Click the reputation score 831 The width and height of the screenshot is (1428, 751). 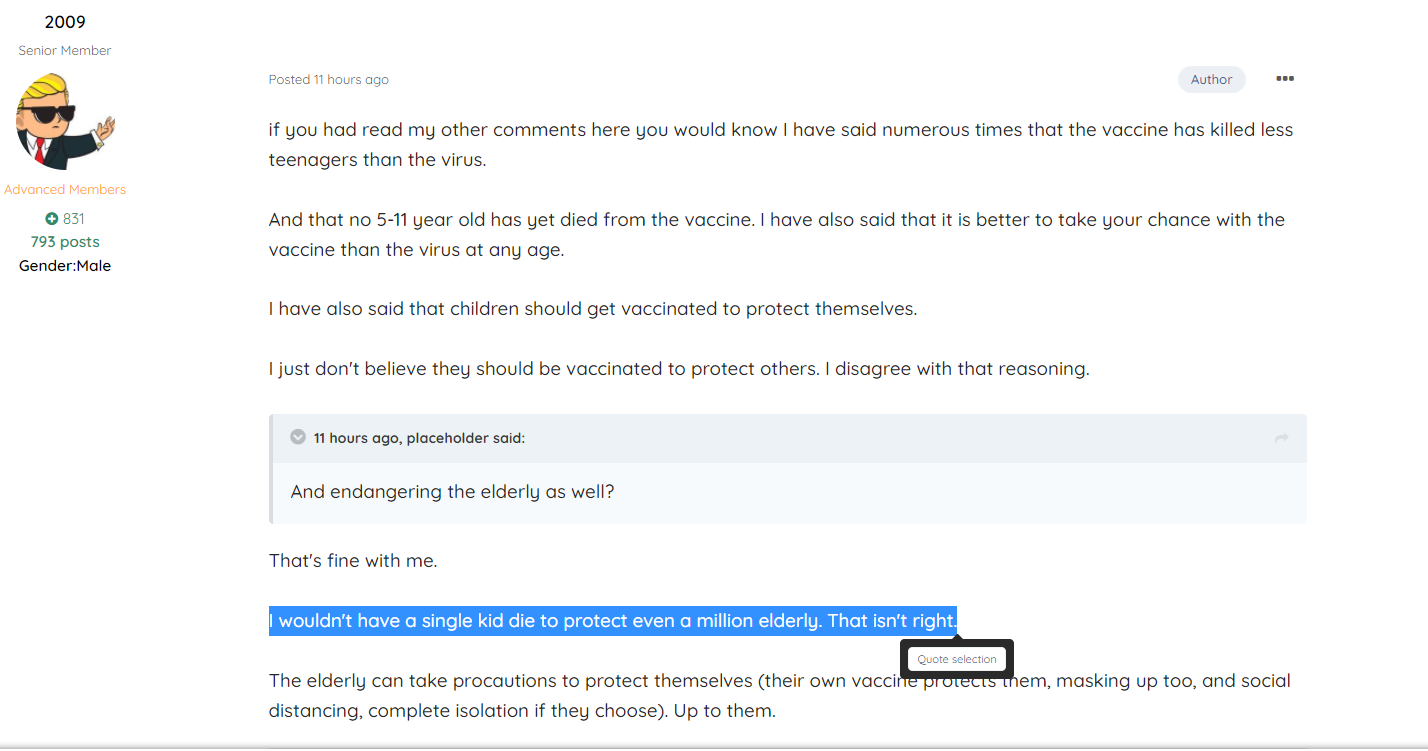74,218
